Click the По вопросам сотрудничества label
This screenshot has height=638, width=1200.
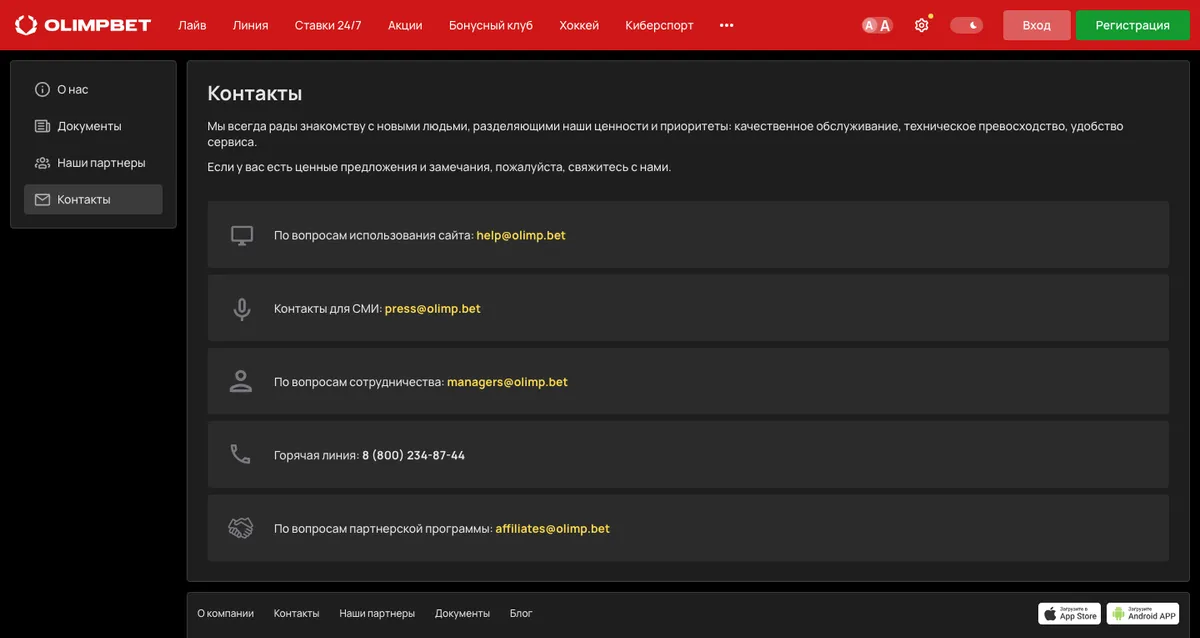[359, 381]
